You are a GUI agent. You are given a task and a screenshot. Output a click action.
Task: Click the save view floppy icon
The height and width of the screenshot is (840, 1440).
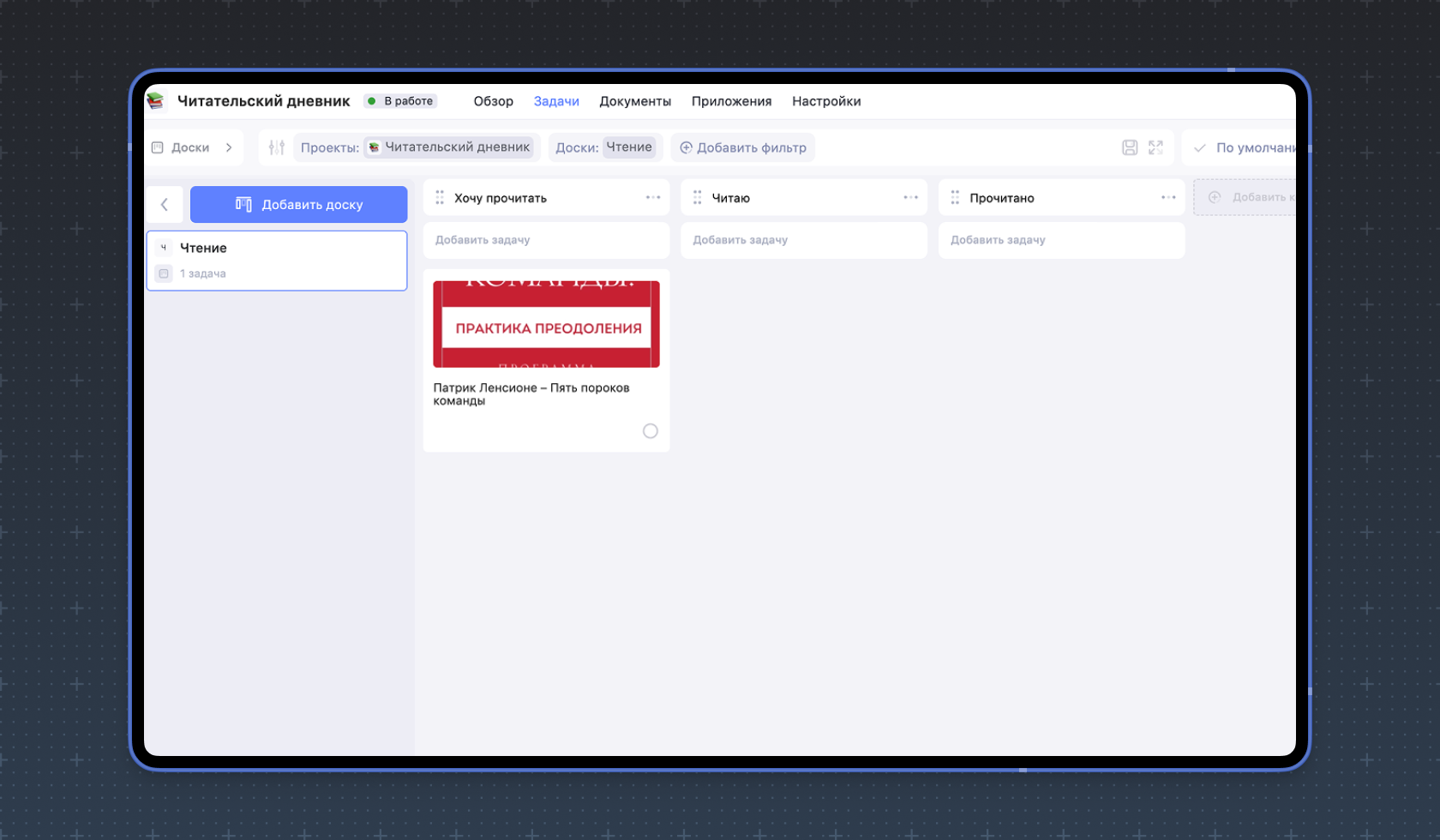click(1130, 147)
